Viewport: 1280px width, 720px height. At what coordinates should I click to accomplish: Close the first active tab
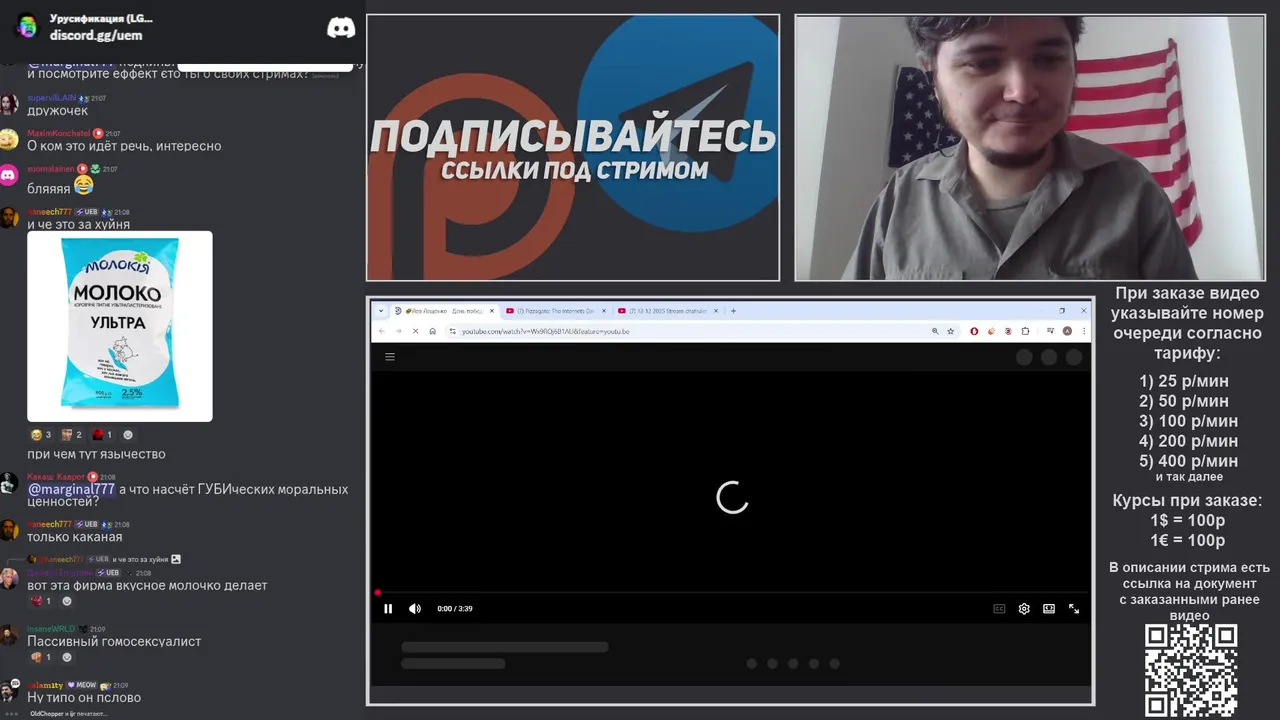pyautogui.click(x=491, y=311)
